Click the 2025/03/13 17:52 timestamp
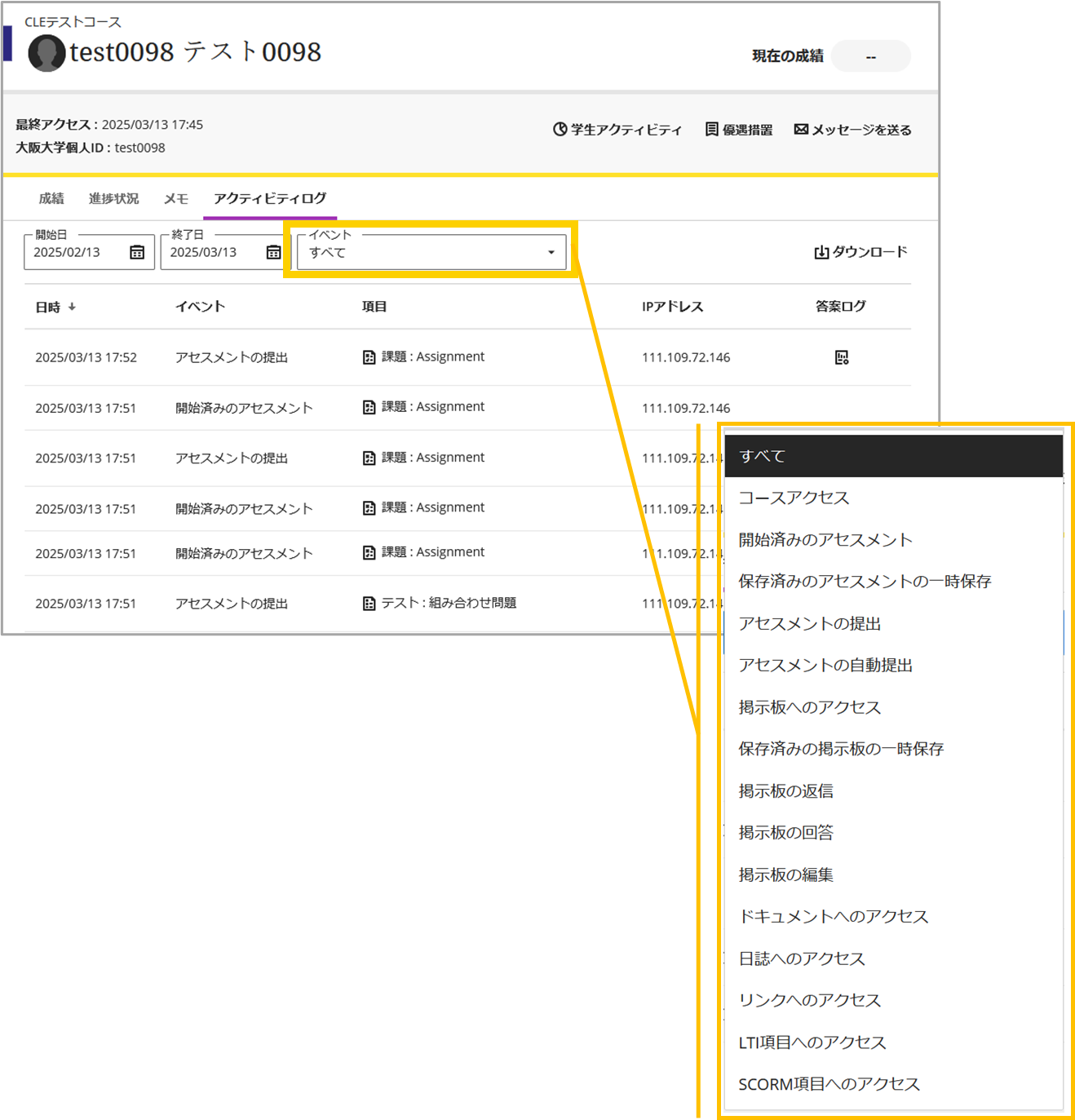Screen dimensions: 1075x1120 tap(86, 357)
